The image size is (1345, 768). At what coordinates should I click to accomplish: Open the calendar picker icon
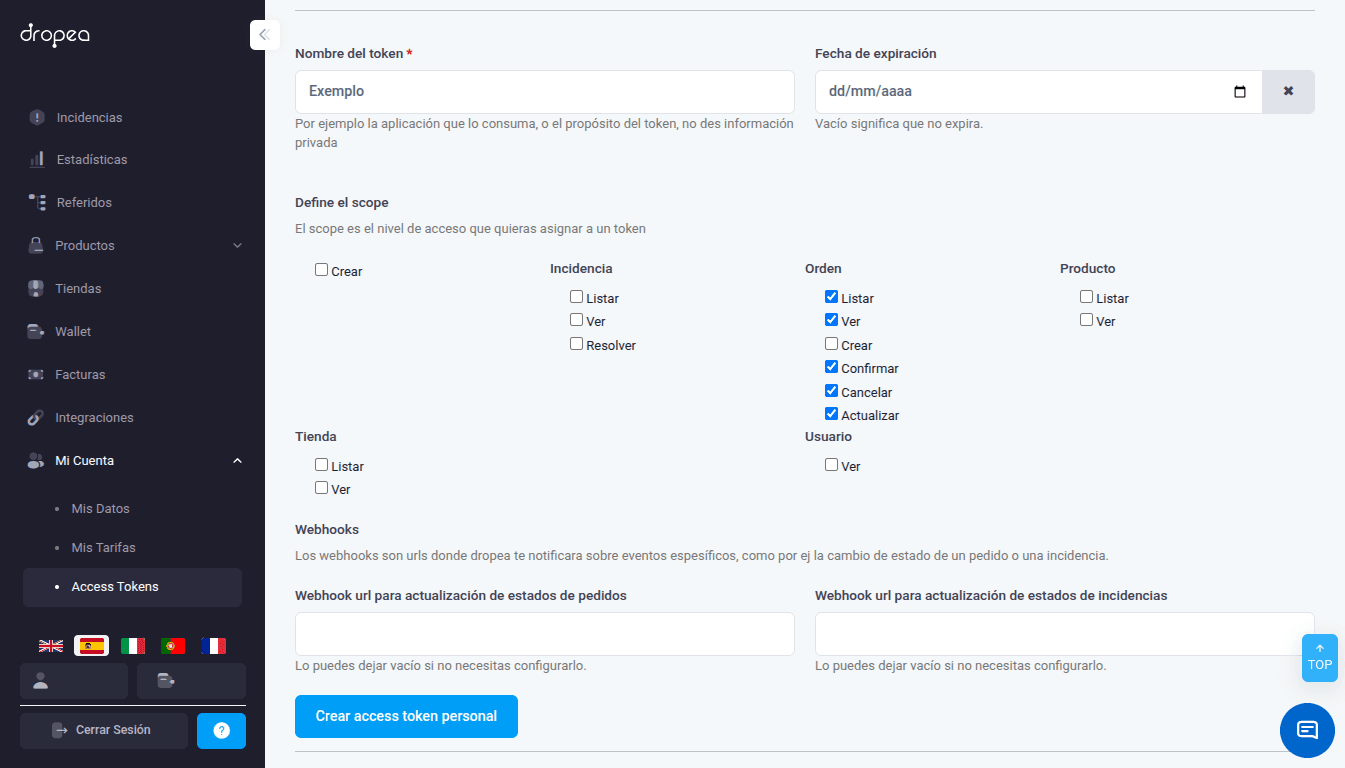[1240, 92]
